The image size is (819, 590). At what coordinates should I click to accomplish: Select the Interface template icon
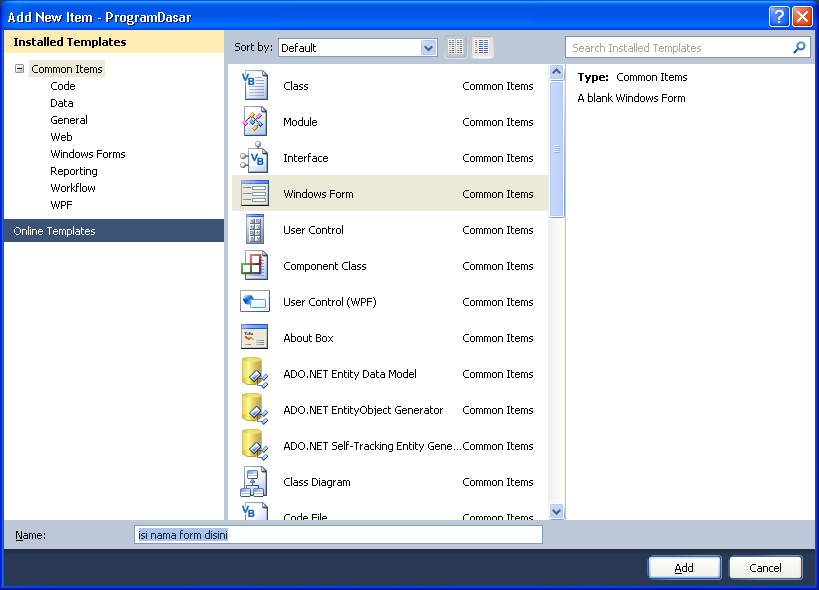pyautogui.click(x=254, y=158)
